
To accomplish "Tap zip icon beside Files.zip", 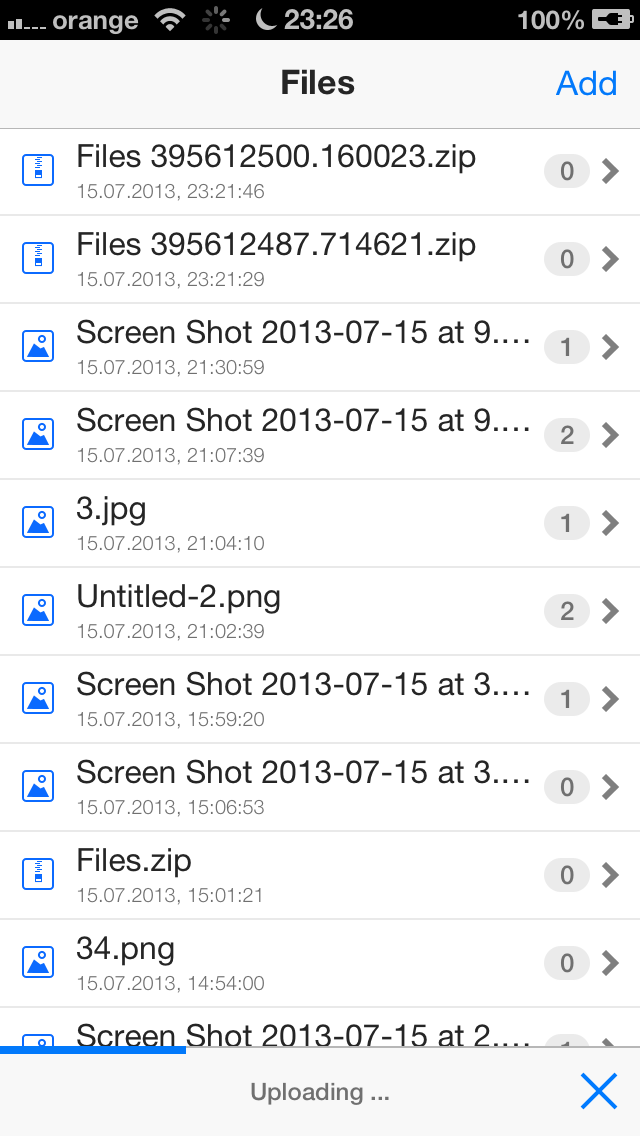I will pyautogui.click(x=38, y=875).
